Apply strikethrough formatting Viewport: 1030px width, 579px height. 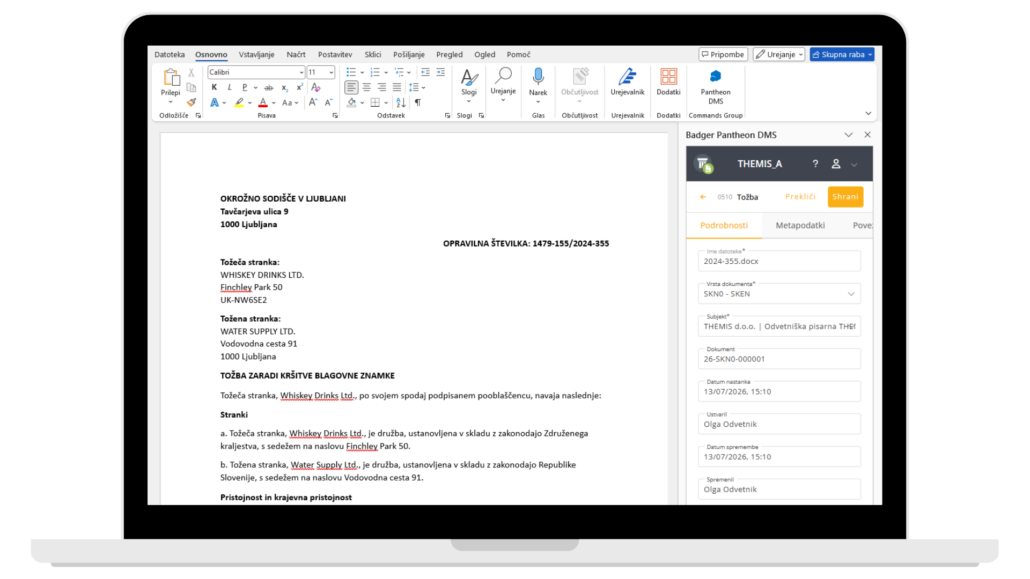click(269, 87)
